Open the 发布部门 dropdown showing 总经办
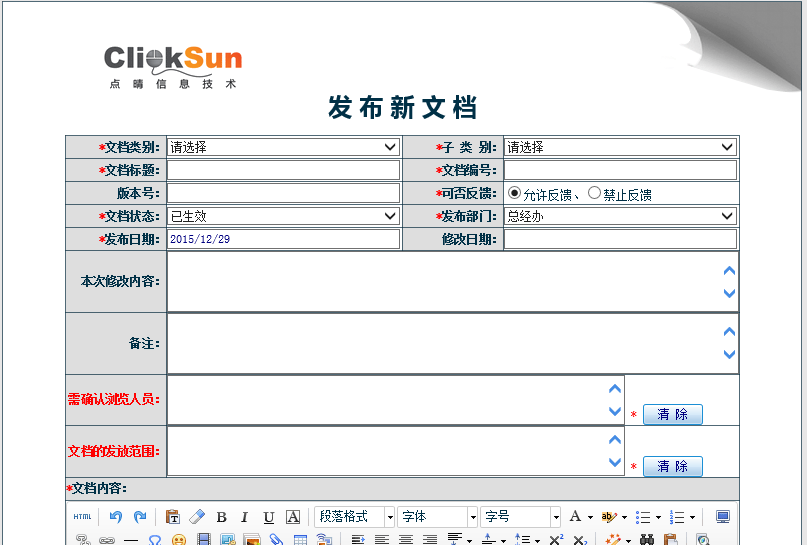 (x=620, y=216)
